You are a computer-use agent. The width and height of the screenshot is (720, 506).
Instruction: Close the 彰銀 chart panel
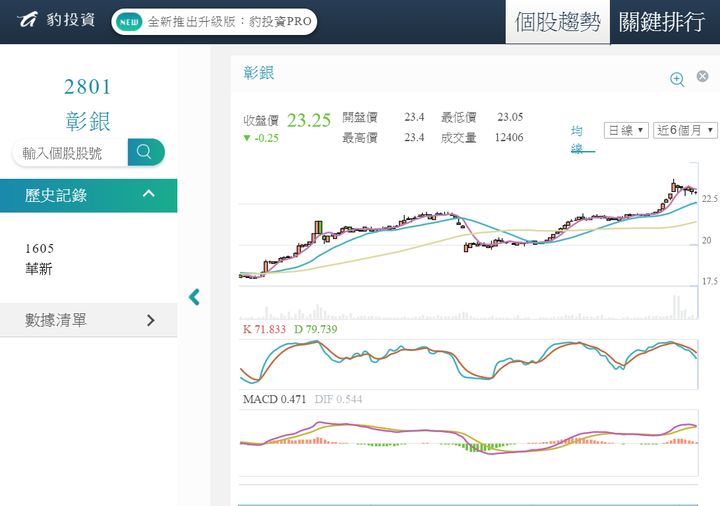tap(702, 76)
